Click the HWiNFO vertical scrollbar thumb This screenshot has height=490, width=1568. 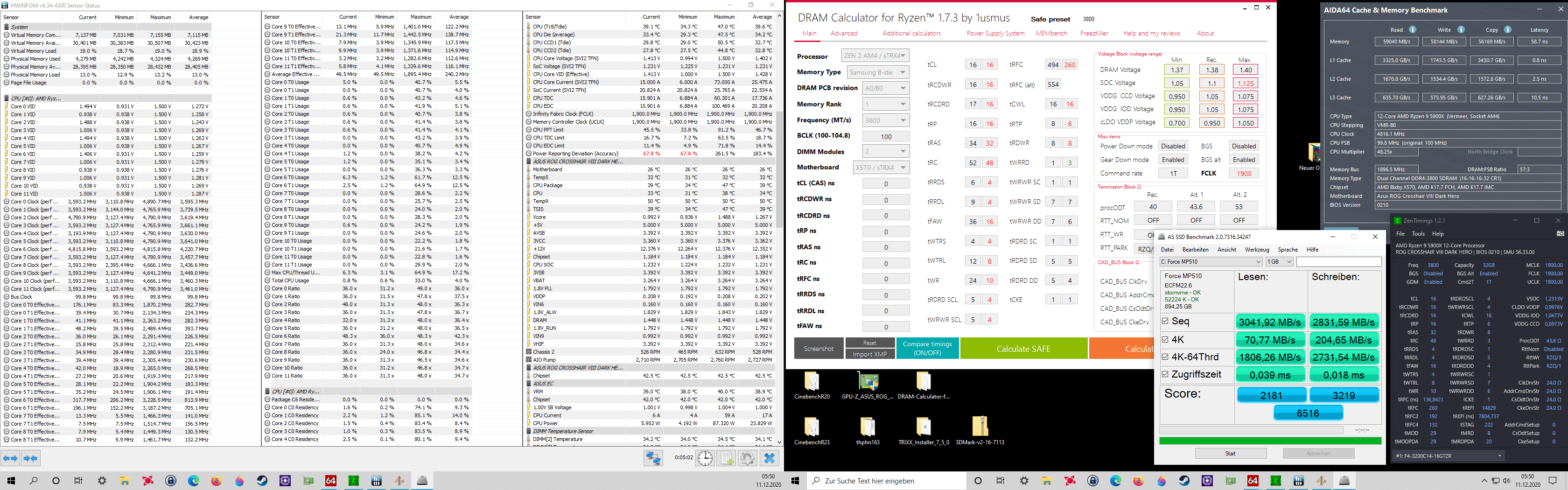[x=779, y=169]
